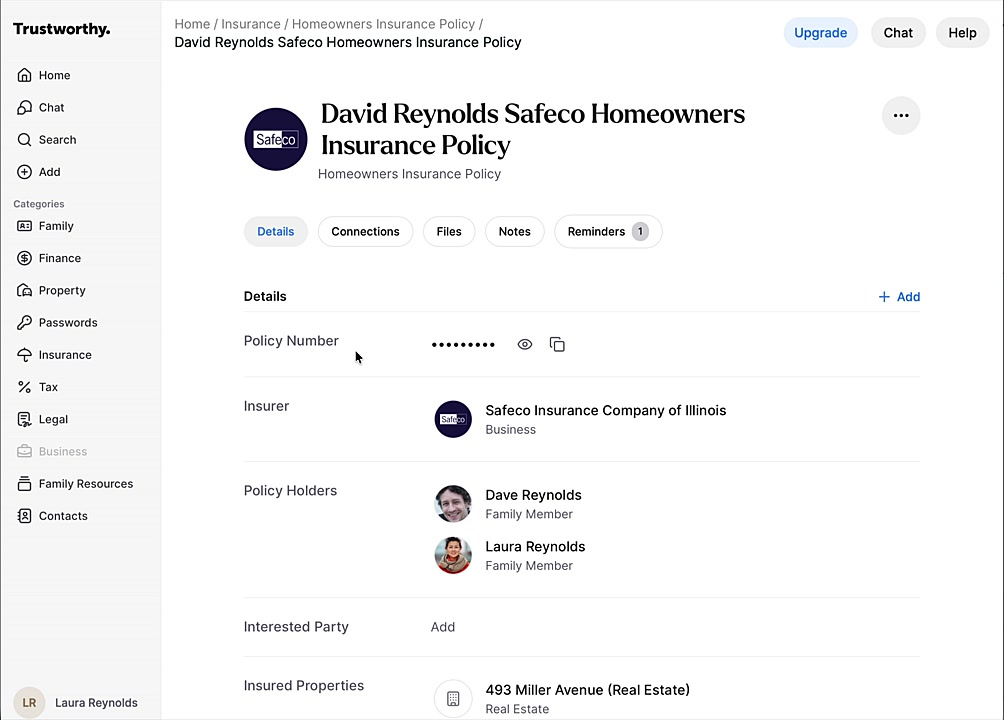Reveal policy number with eye icon
The height and width of the screenshot is (720, 1004).
click(524, 345)
